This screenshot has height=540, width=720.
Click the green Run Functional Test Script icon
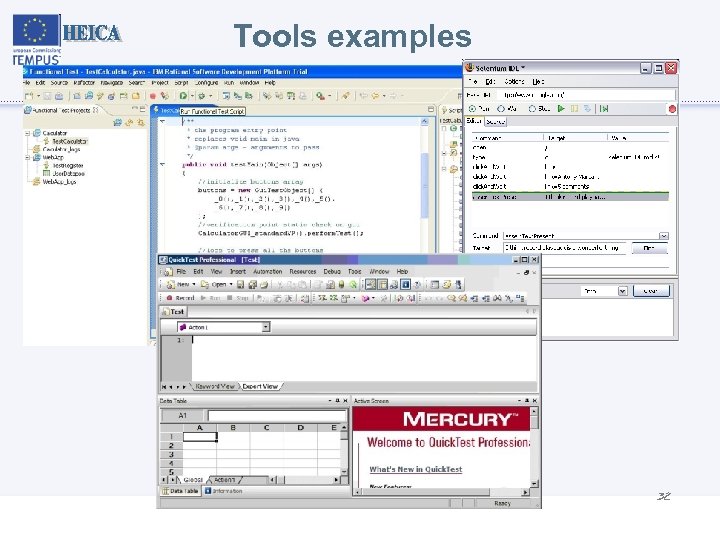pos(183,96)
